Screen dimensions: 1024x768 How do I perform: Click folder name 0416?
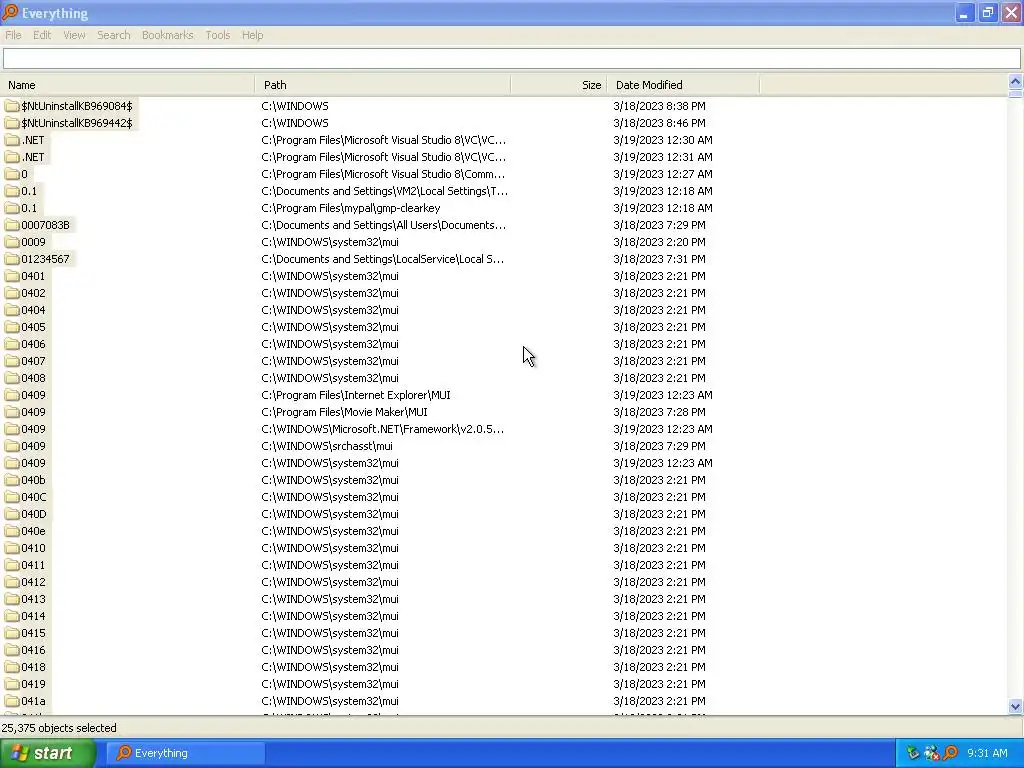click(33, 650)
